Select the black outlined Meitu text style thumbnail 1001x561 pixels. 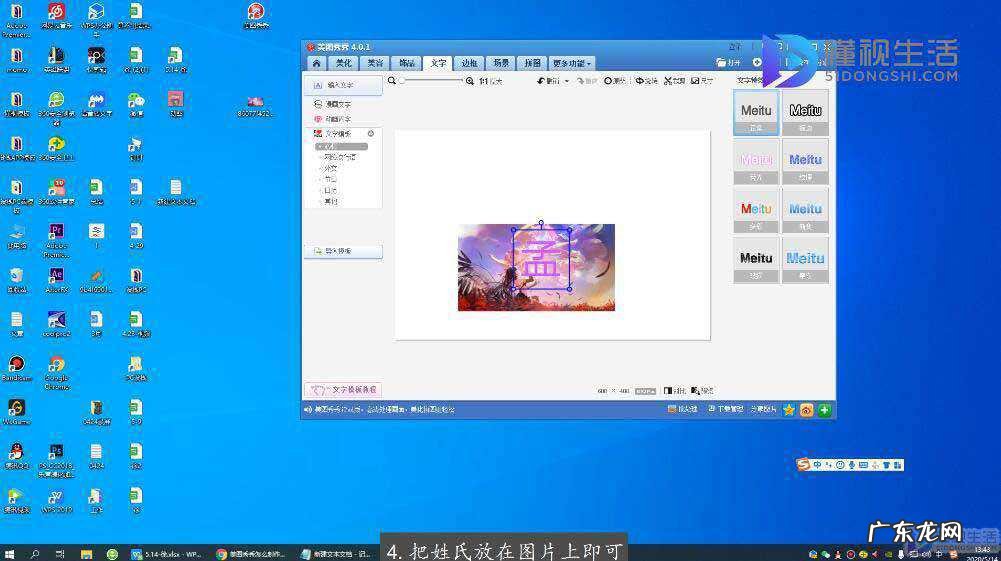805,111
